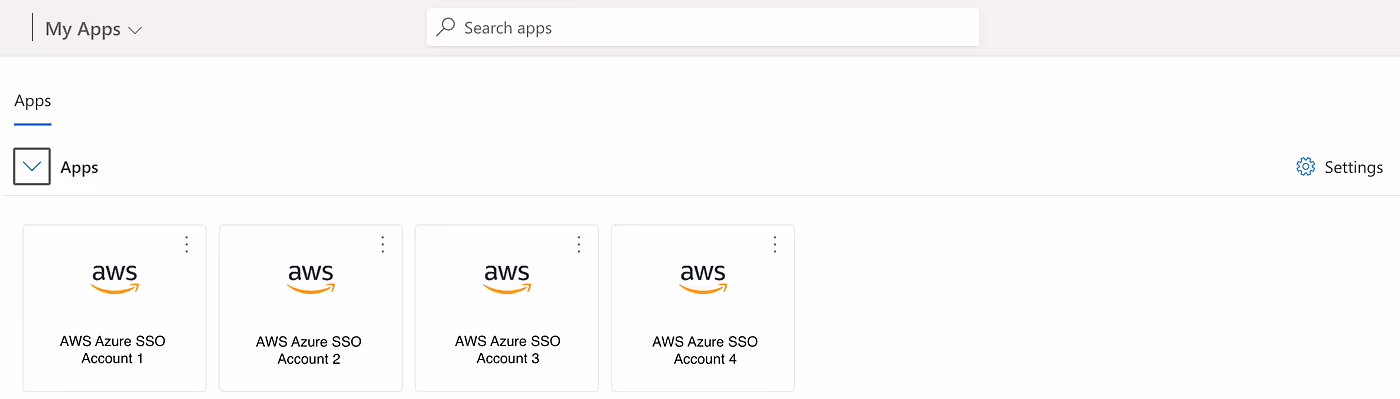1400x399 pixels.
Task: Open the AWS Azure SSO Account 1 logo
Action: pos(115,279)
